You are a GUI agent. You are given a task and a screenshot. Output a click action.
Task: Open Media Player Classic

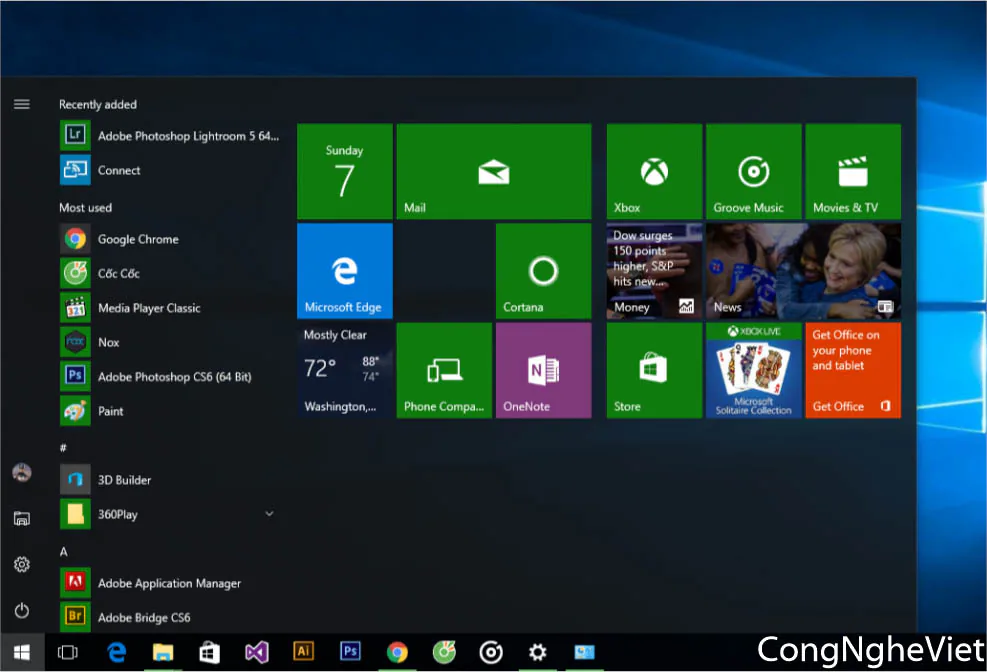click(x=170, y=308)
